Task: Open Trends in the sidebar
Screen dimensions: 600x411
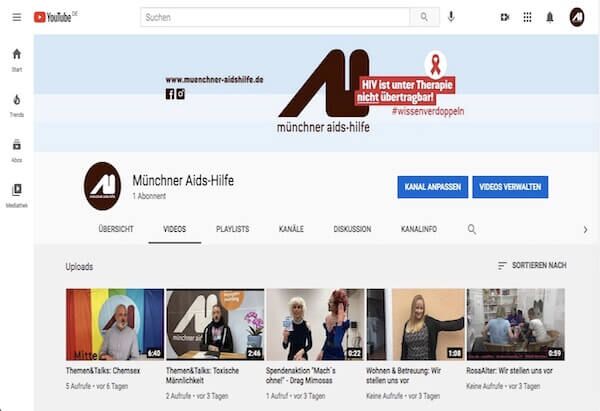Action: pyautogui.click(x=17, y=106)
